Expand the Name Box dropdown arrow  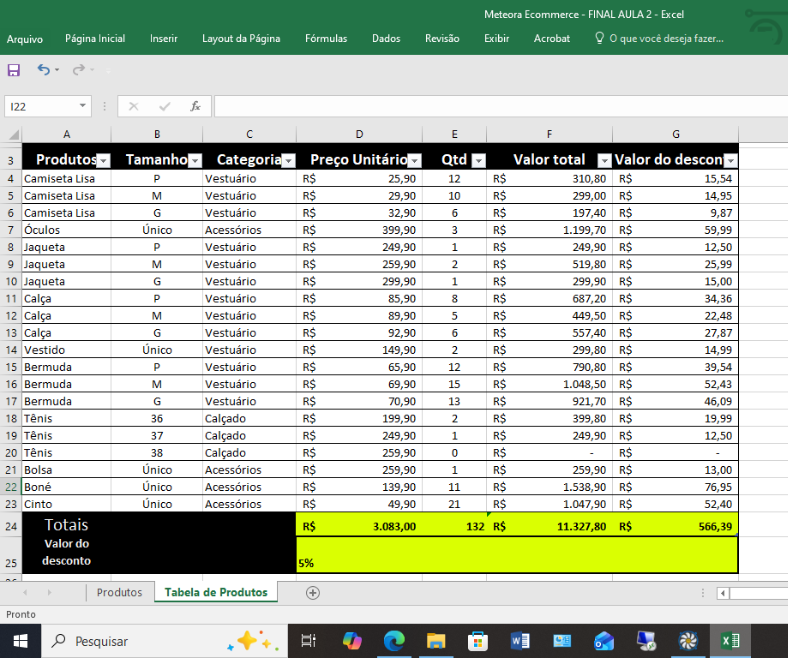tap(82, 106)
